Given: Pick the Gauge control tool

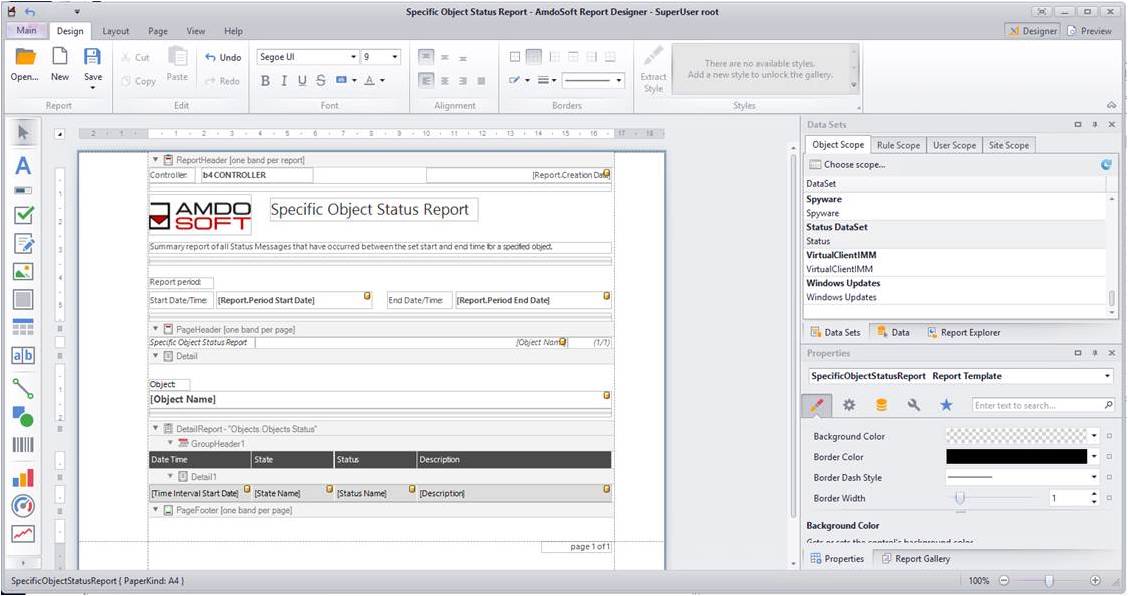Looking at the screenshot, I should [x=23, y=506].
